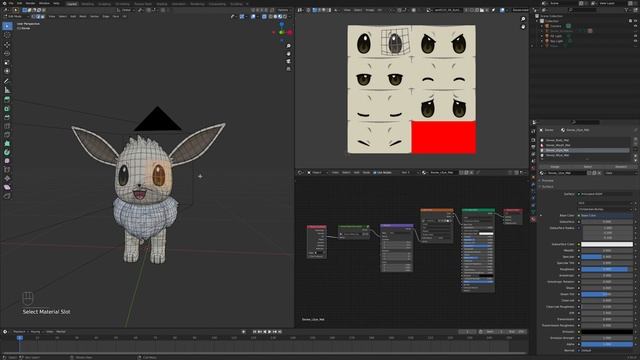Select the Select Box tool

[7, 26]
